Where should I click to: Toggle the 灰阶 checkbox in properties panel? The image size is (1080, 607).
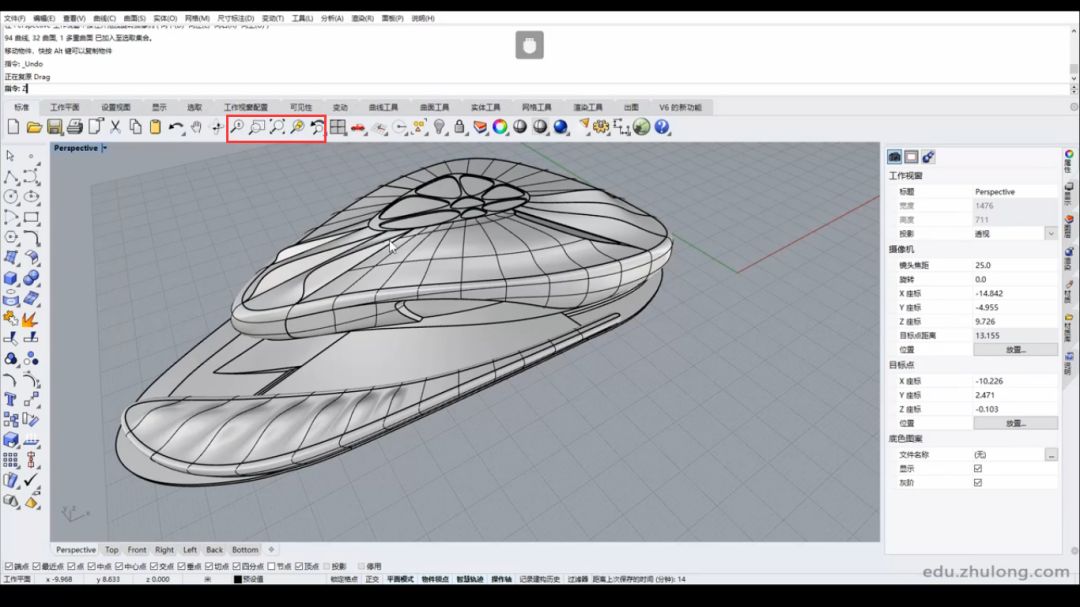tap(978, 483)
